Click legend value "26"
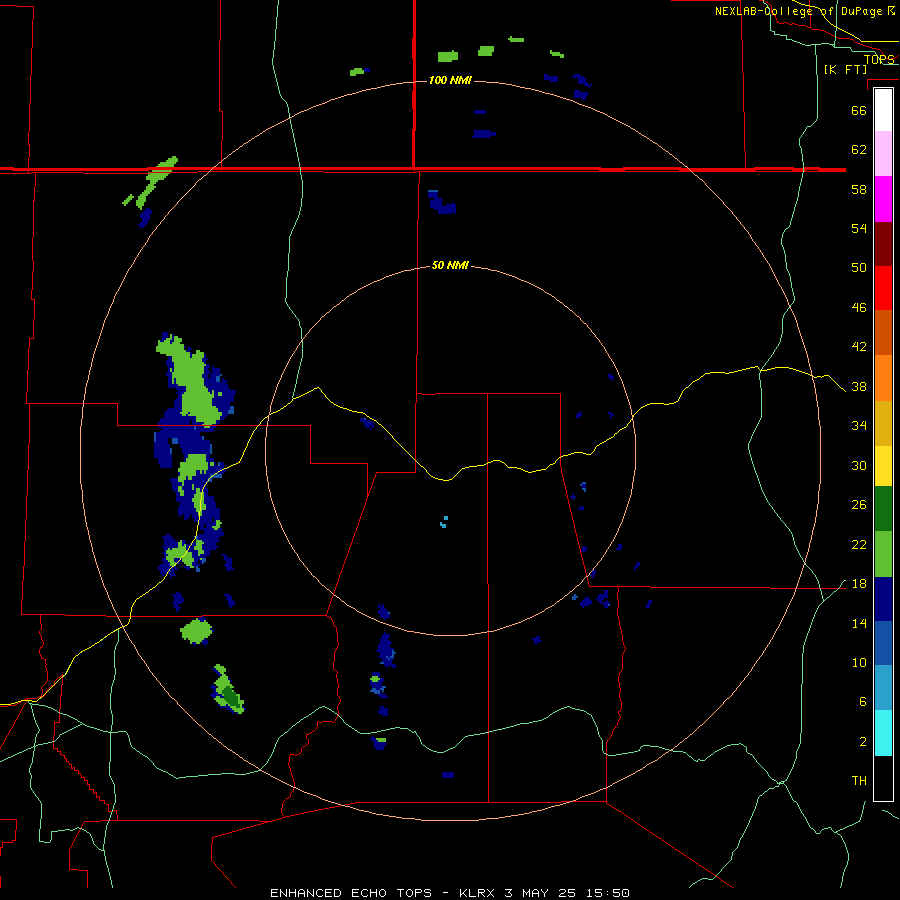This screenshot has width=900, height=900. 859,505
